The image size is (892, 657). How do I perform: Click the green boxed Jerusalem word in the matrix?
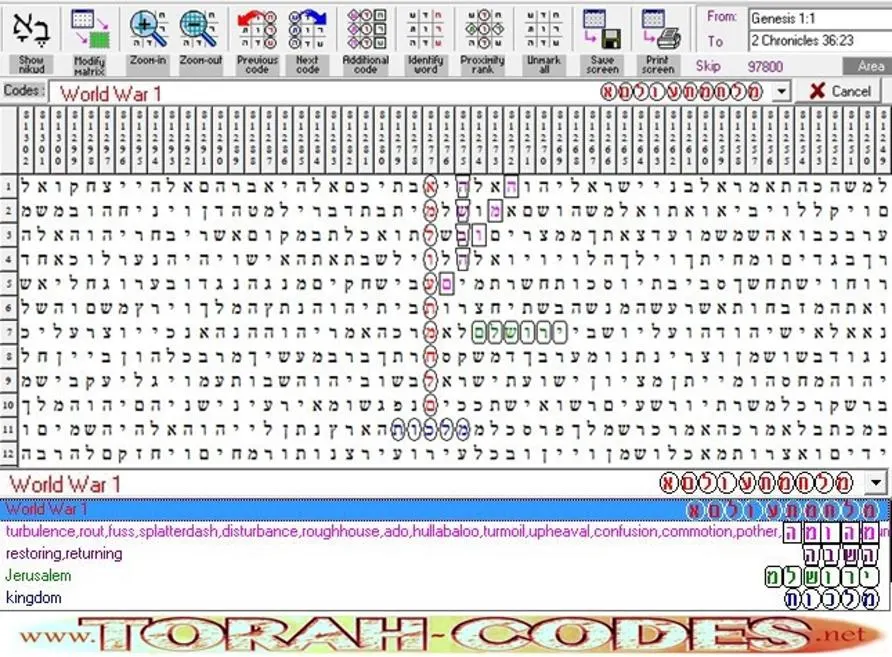[x=519, y=332]
